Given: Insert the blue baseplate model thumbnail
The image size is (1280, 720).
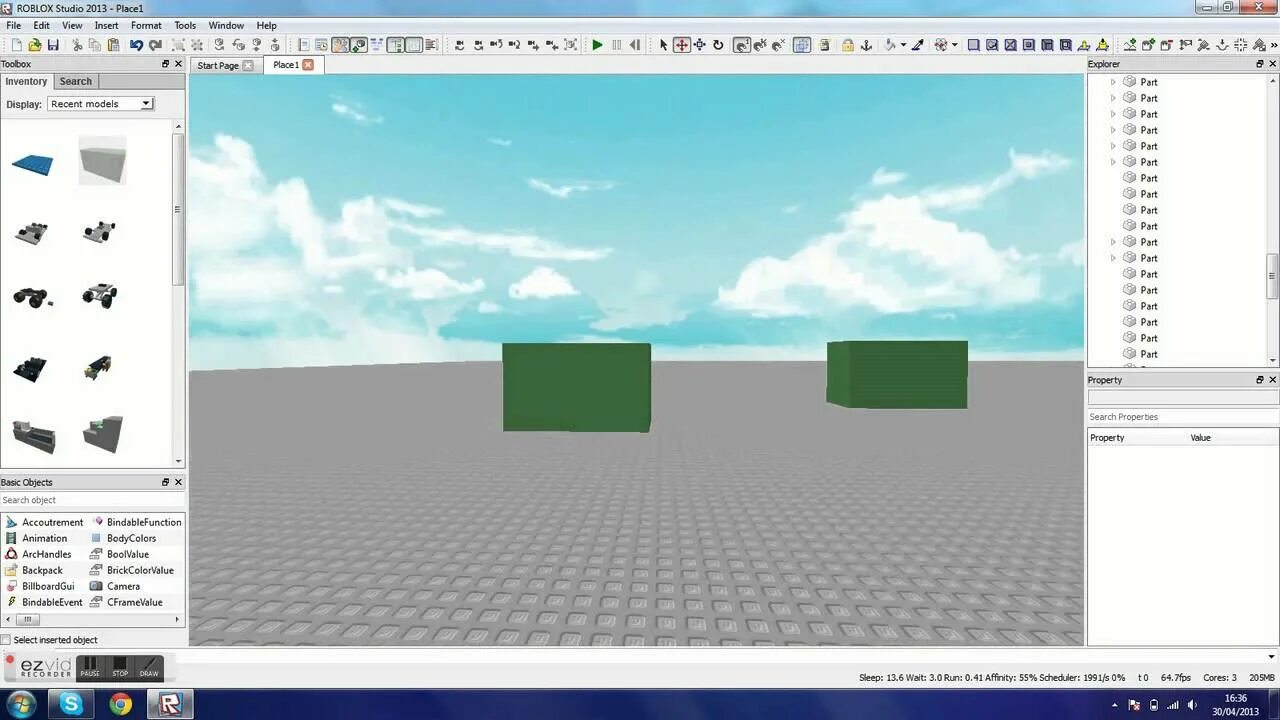Looking at the screenshot, I should (33, 164).
